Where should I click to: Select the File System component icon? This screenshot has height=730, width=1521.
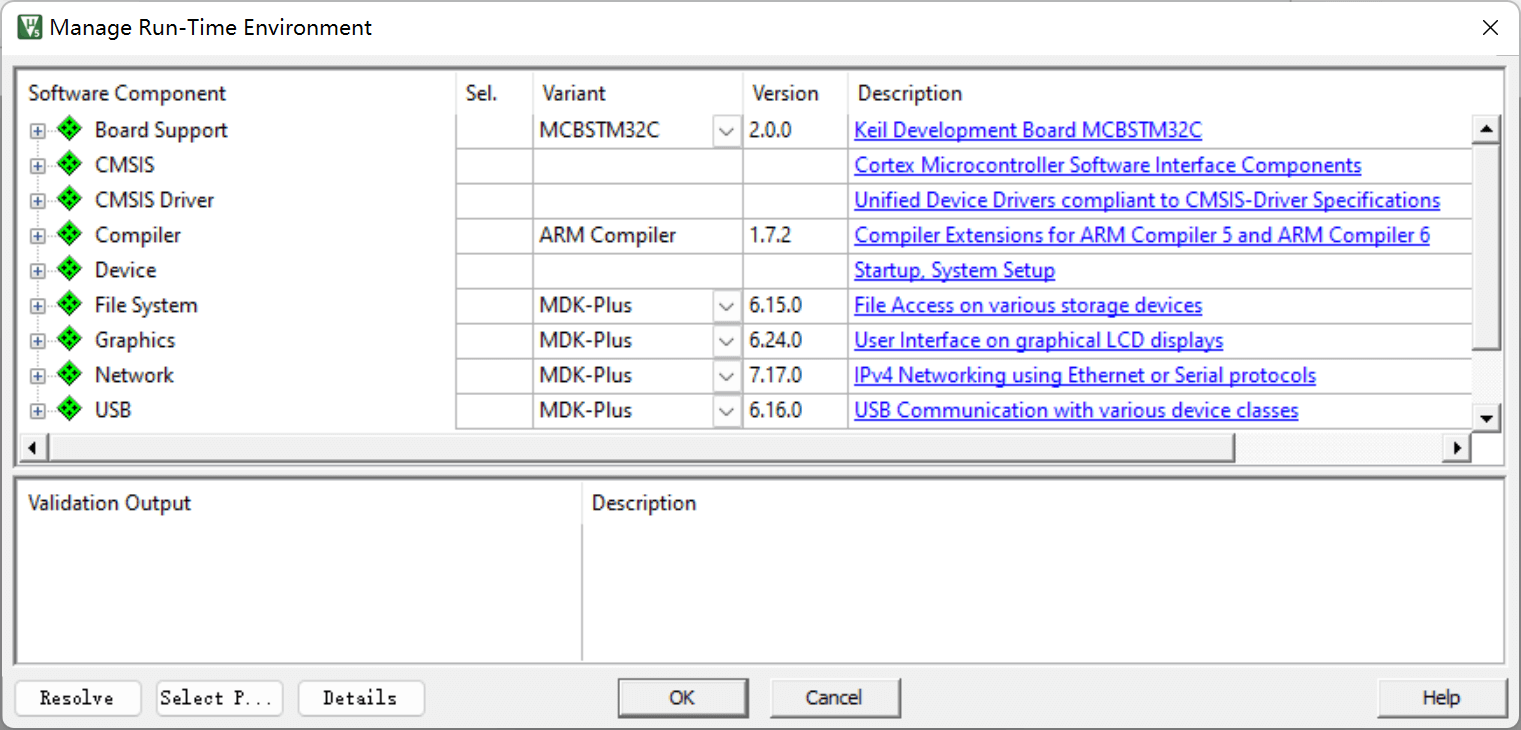[x=69, y=304]
